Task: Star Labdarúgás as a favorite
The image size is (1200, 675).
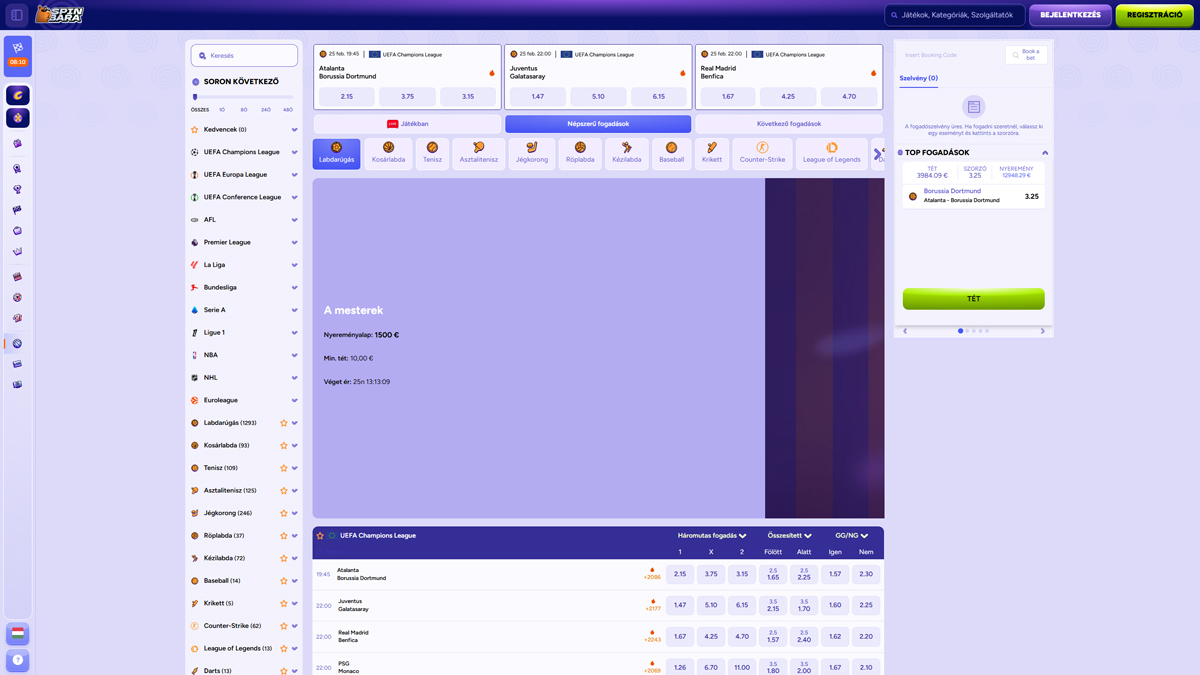Action: coord(284,423)
